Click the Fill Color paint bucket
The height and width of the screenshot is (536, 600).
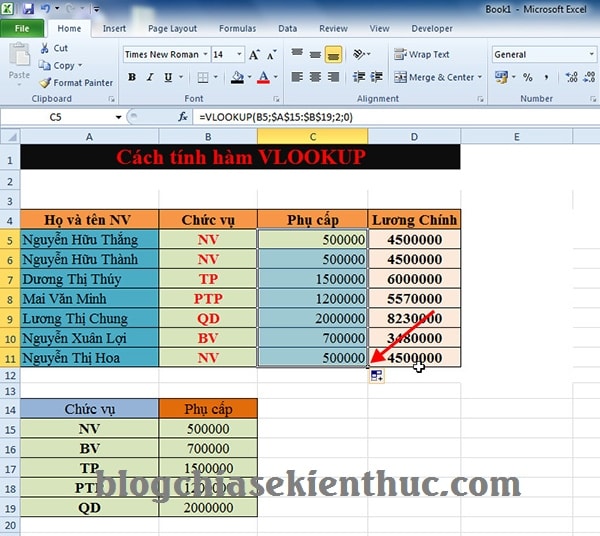click(237, 78)
